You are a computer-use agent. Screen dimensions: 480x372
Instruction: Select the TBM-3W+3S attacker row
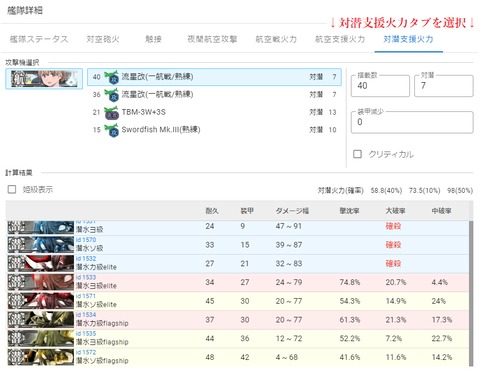[214, 112]
